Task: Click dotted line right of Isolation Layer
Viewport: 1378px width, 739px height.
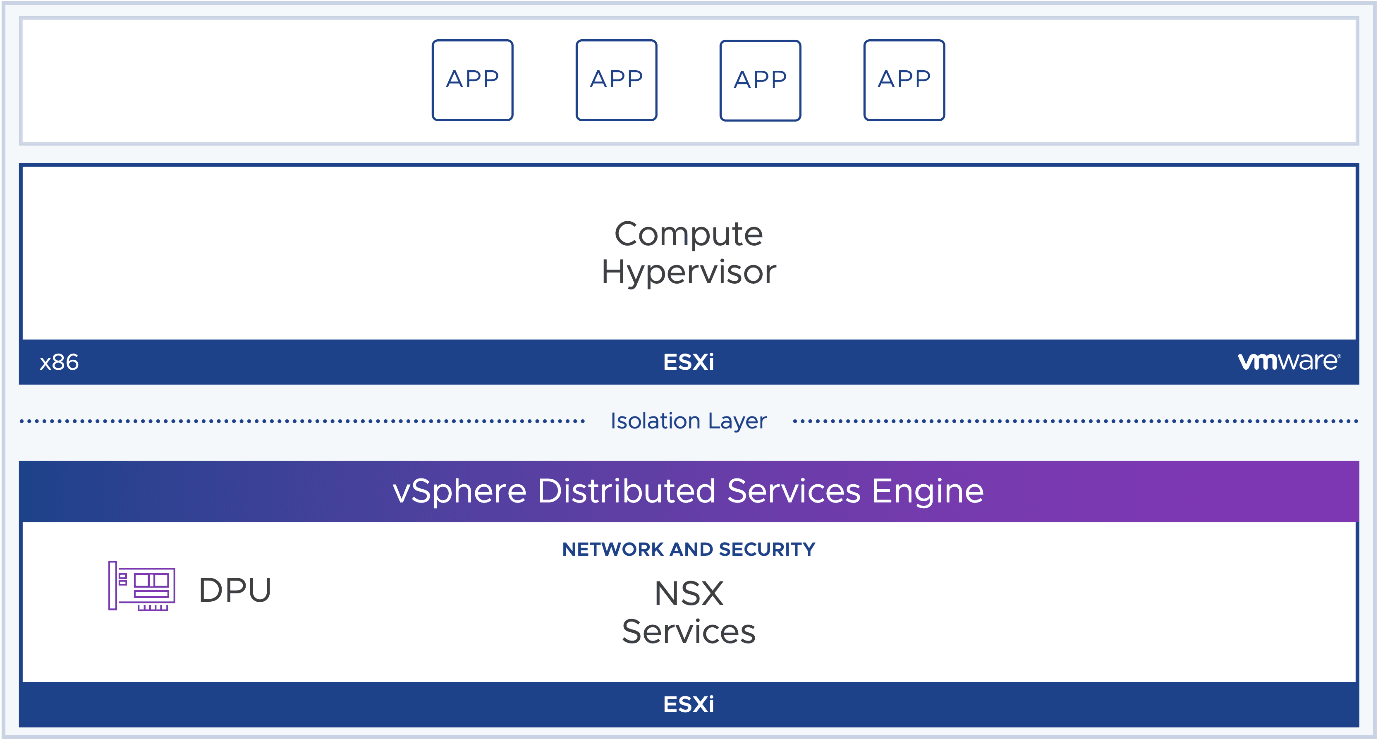Action: [x=1075, y=421]
